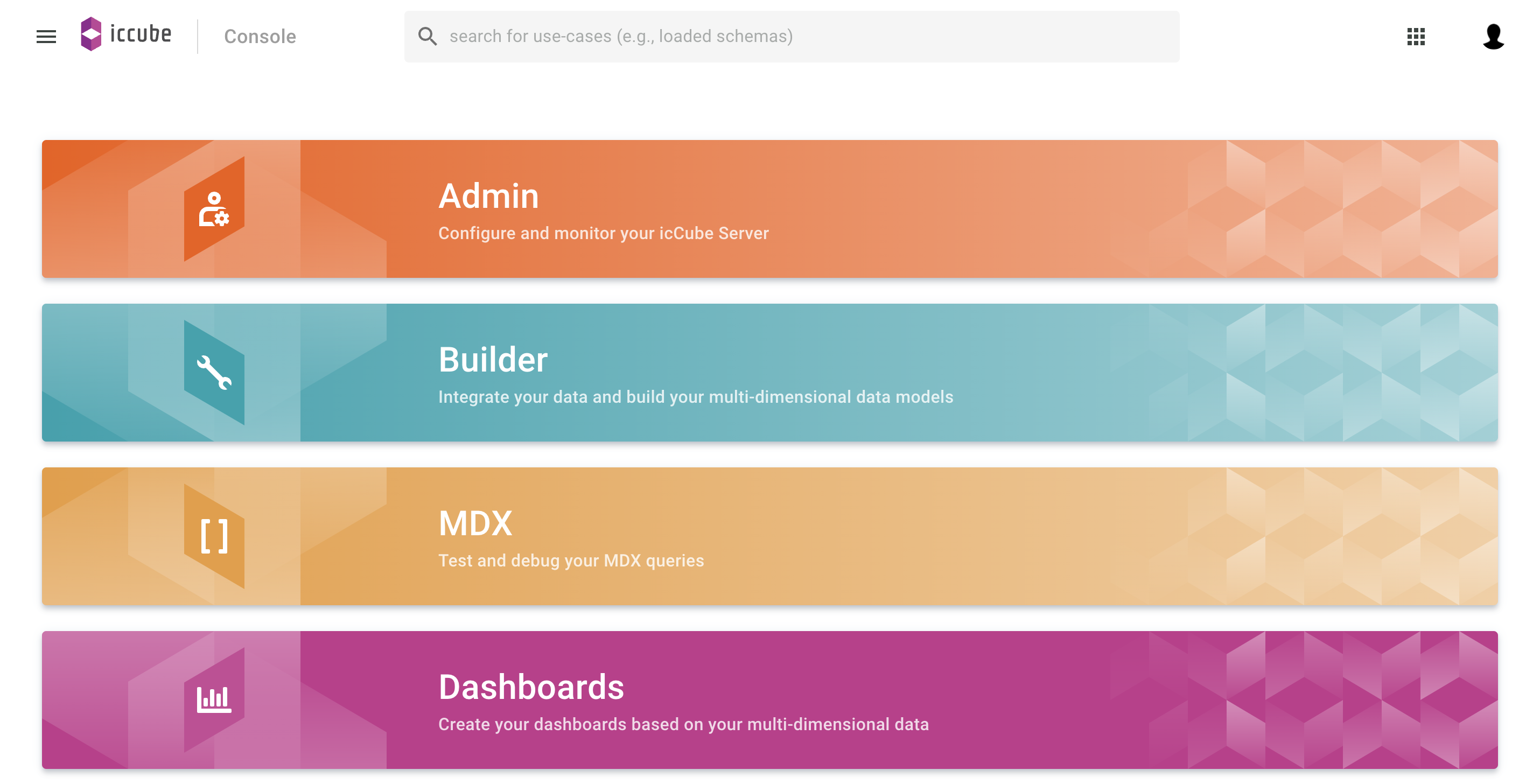
Task: Click the magnifier search icon
Action: tap(428, 37)
